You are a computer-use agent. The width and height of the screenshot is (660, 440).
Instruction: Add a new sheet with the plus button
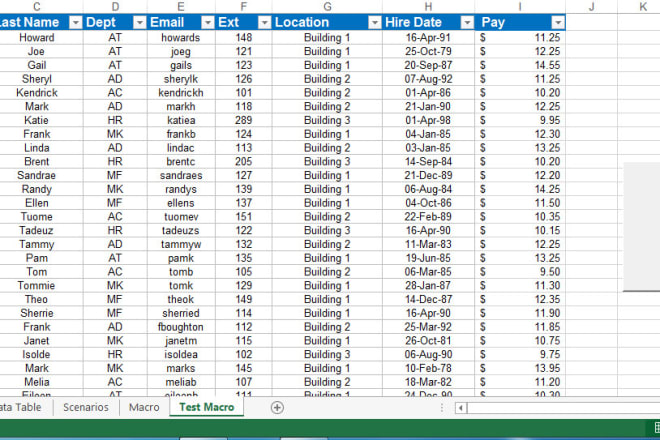(x=278, y=407)
